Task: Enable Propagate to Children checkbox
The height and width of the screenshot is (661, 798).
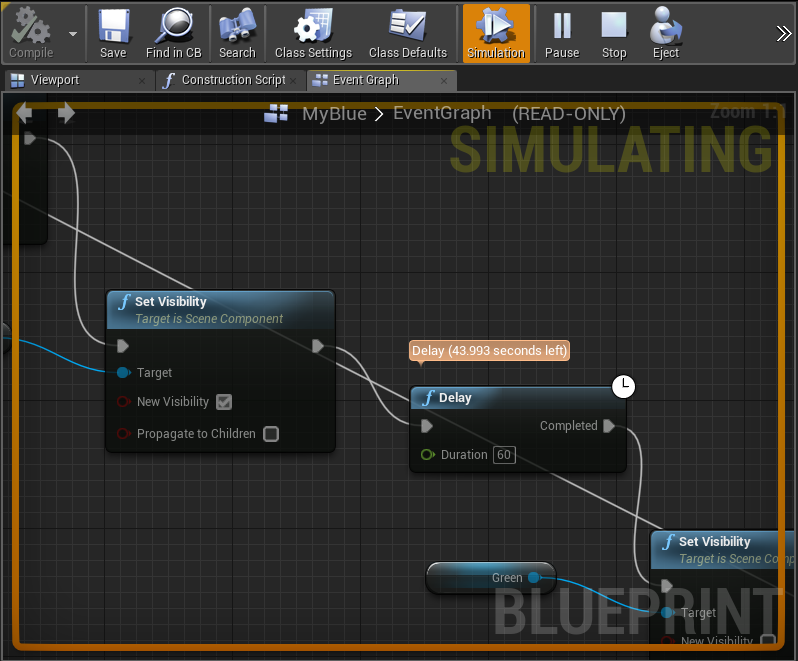Action: click(271, 434)
